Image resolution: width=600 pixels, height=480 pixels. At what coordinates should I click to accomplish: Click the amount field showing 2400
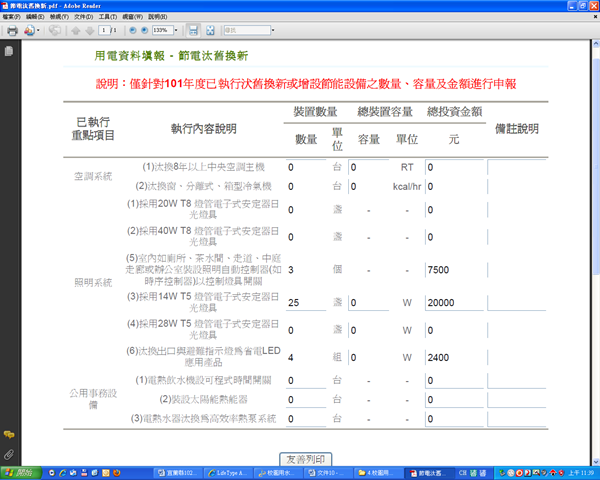(454, 358)
